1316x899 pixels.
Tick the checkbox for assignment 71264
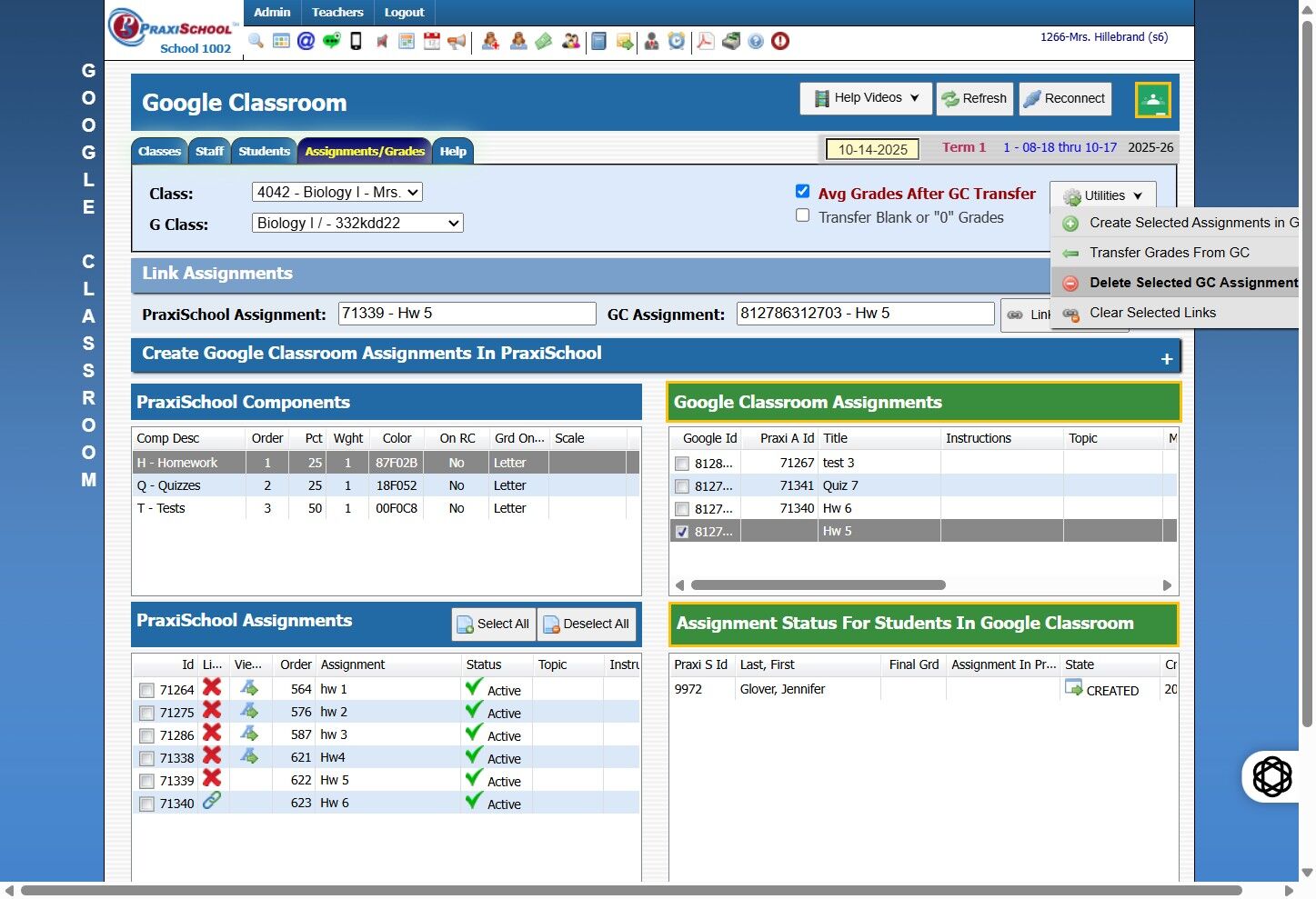point(146,691)
